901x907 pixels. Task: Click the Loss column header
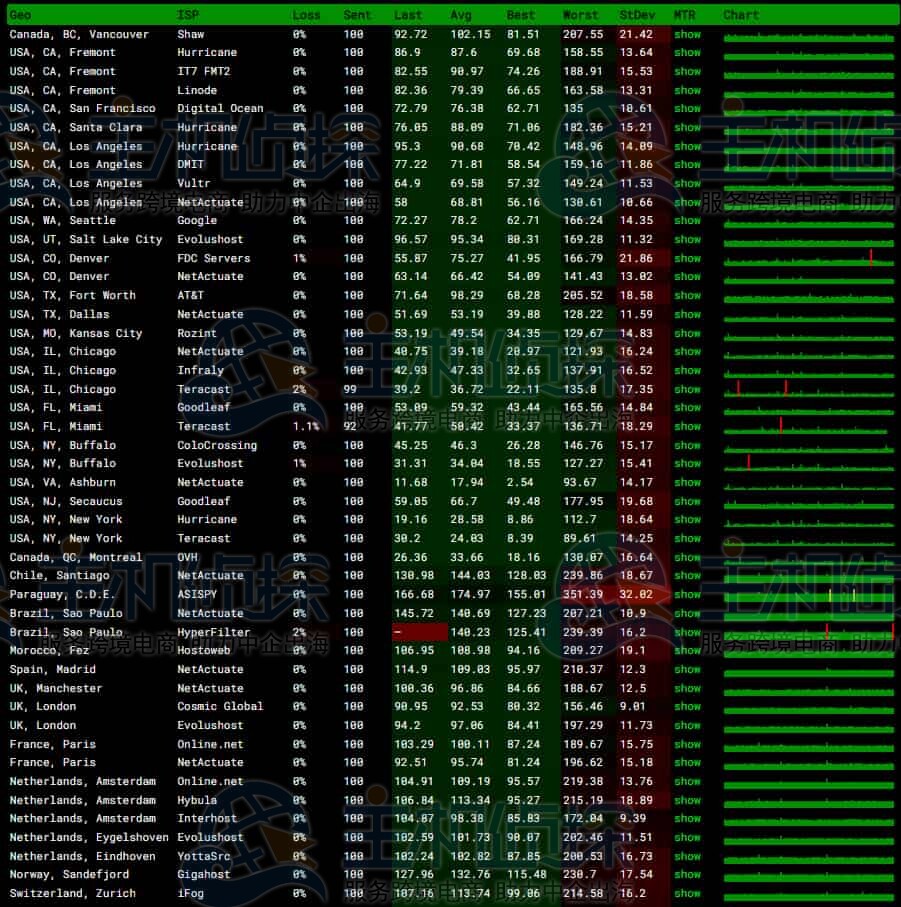307,15
